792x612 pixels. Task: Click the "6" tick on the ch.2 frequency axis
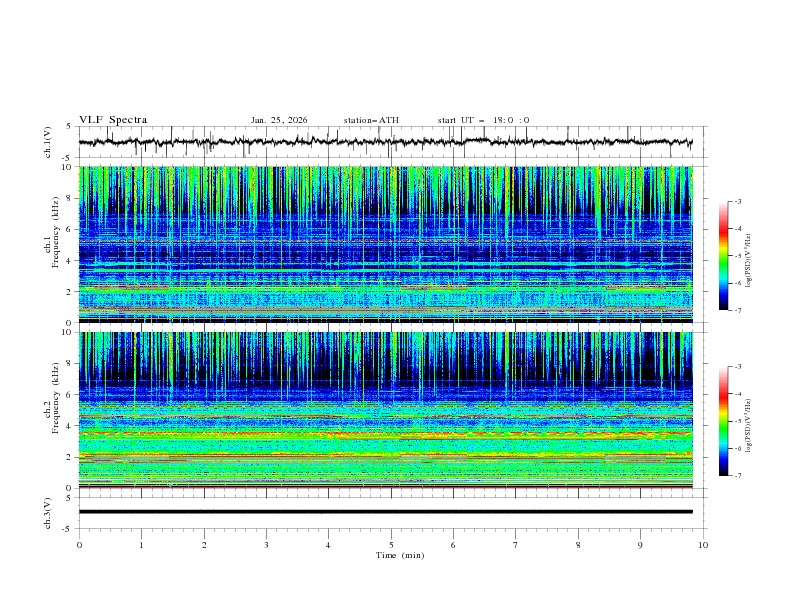pos(71,394)
